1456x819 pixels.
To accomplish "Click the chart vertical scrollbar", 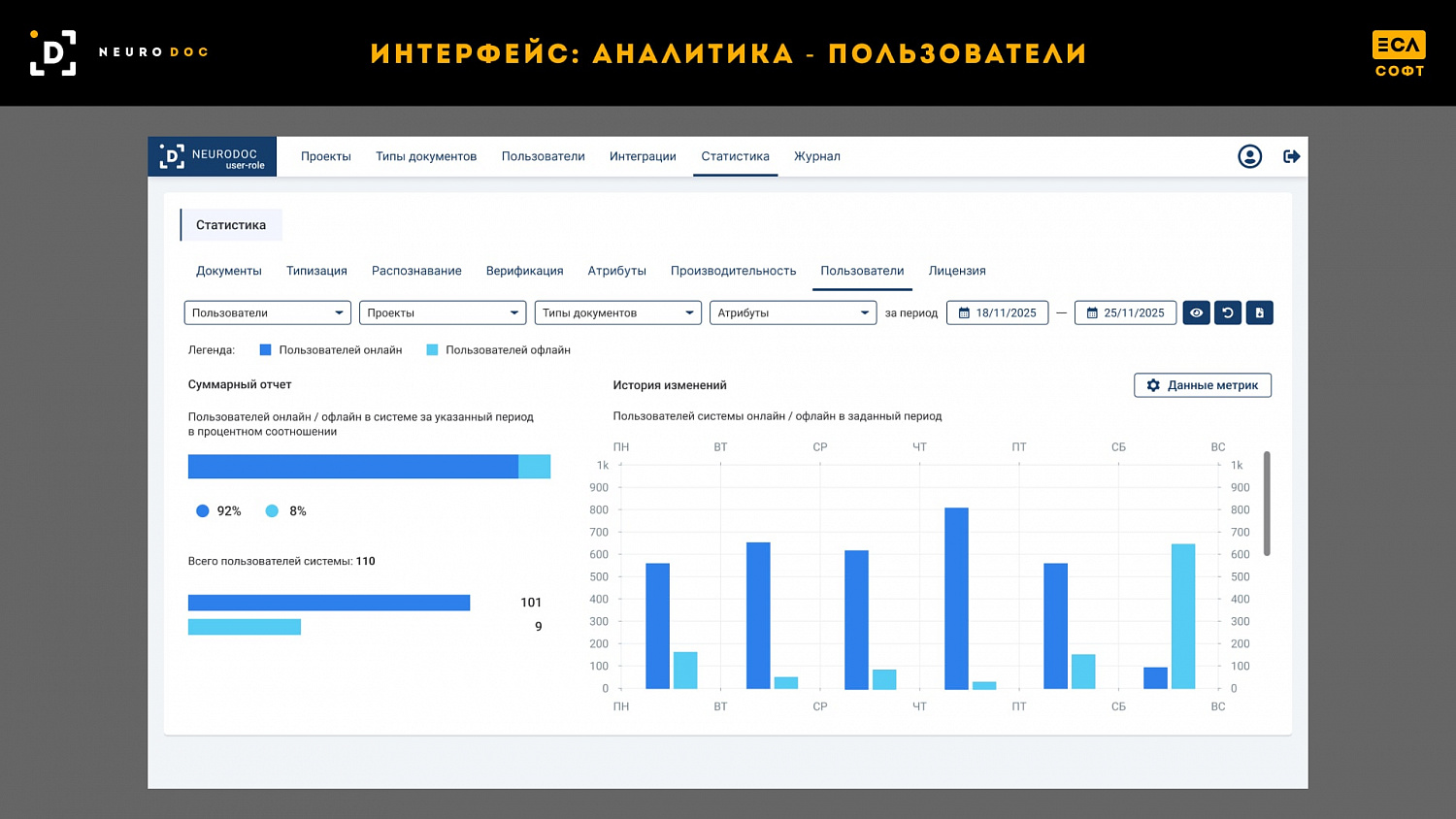I will [1267, 504].
